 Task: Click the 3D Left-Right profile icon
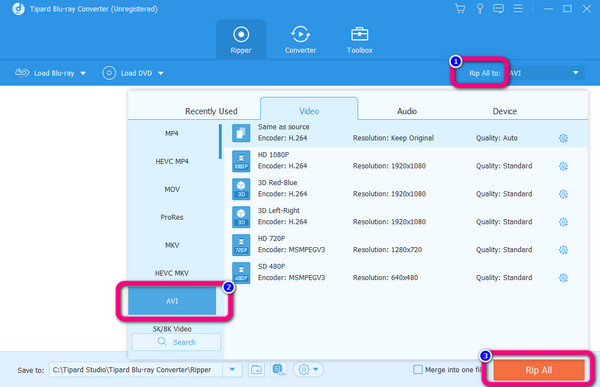[241, 217]
